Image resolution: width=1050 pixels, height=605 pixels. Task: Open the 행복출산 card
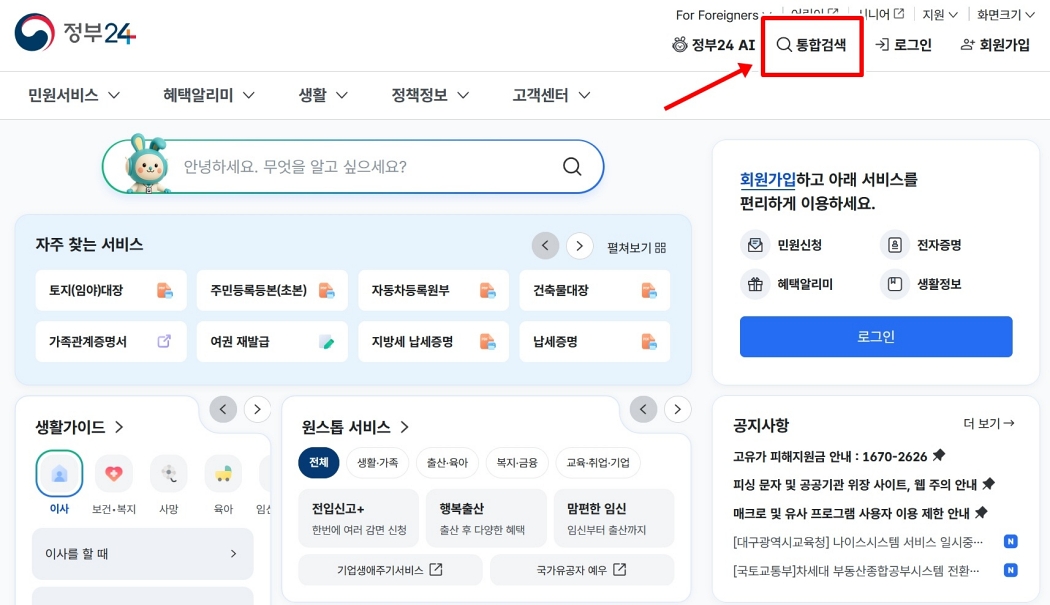tap(486, 518)
